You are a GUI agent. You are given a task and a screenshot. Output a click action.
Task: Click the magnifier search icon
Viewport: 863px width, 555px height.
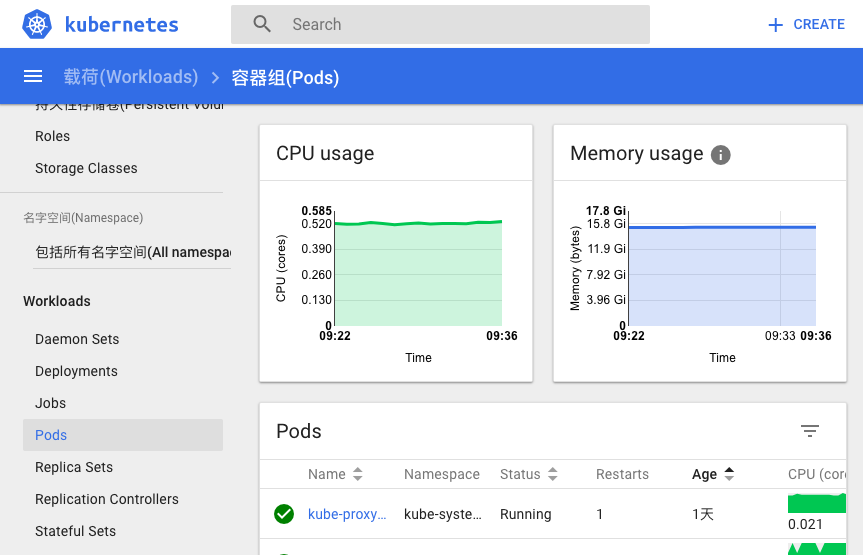coord(262,24)
